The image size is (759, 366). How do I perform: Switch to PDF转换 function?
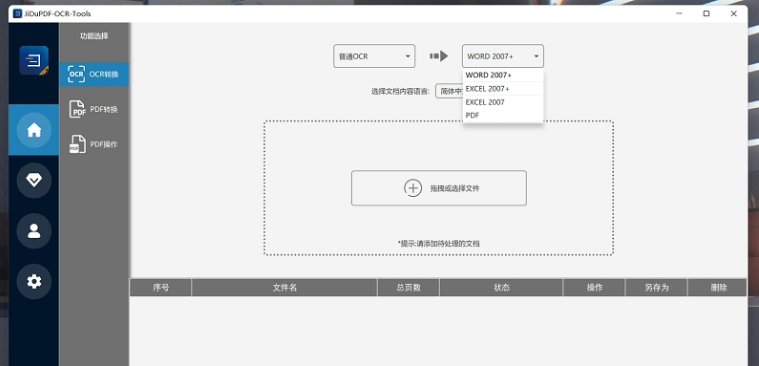click(x=94, y=109)
